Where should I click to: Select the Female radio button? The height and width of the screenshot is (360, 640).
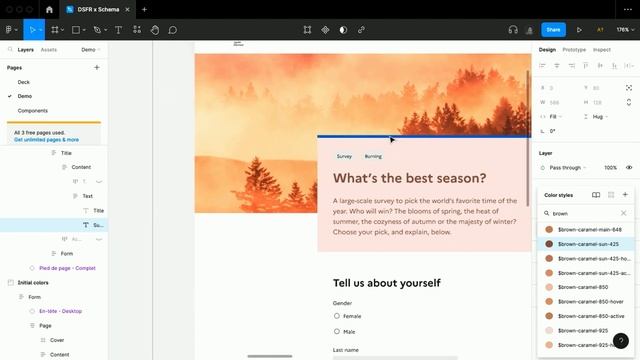click(x=337, y=316)
